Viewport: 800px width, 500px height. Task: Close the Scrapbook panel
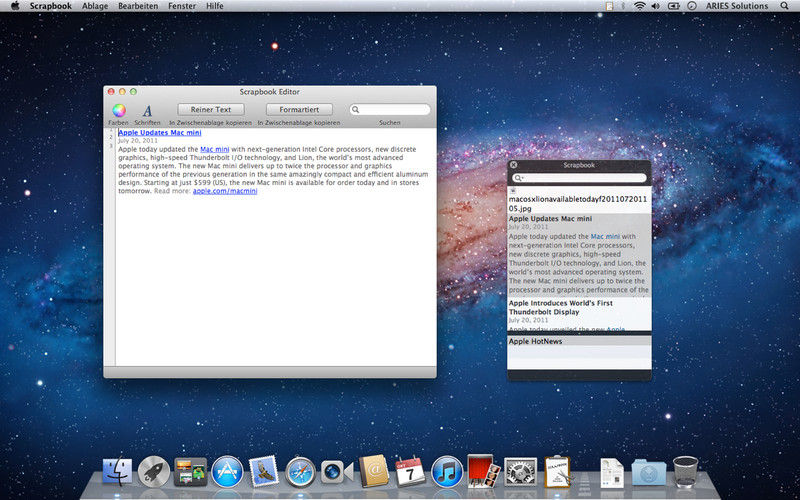coord(514,165)
